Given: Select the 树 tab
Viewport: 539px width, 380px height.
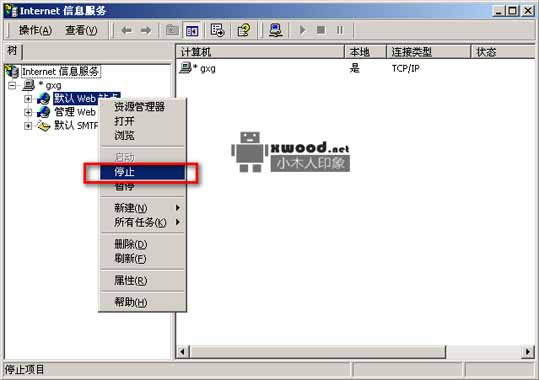Looking at the screenshot, I should (x=13, y=51).
